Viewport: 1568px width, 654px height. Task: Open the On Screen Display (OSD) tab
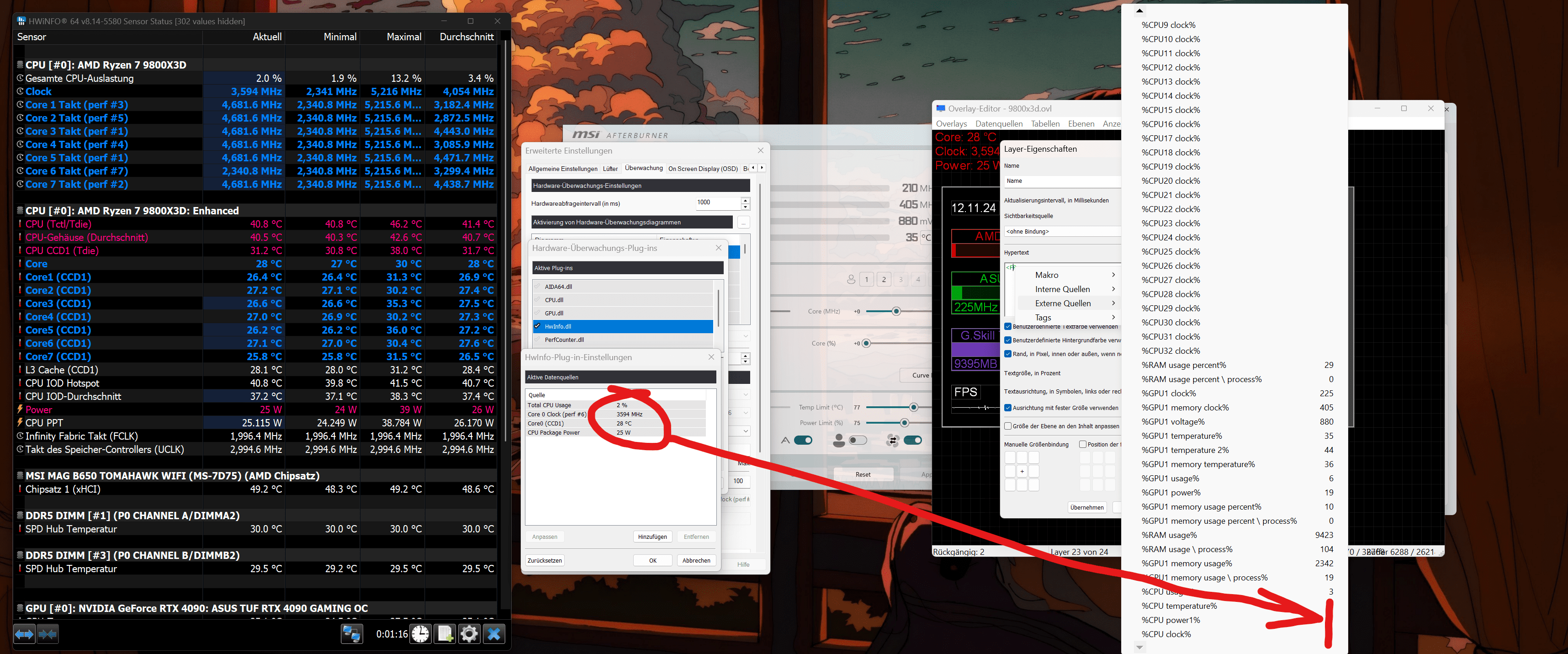coord(702,169)
